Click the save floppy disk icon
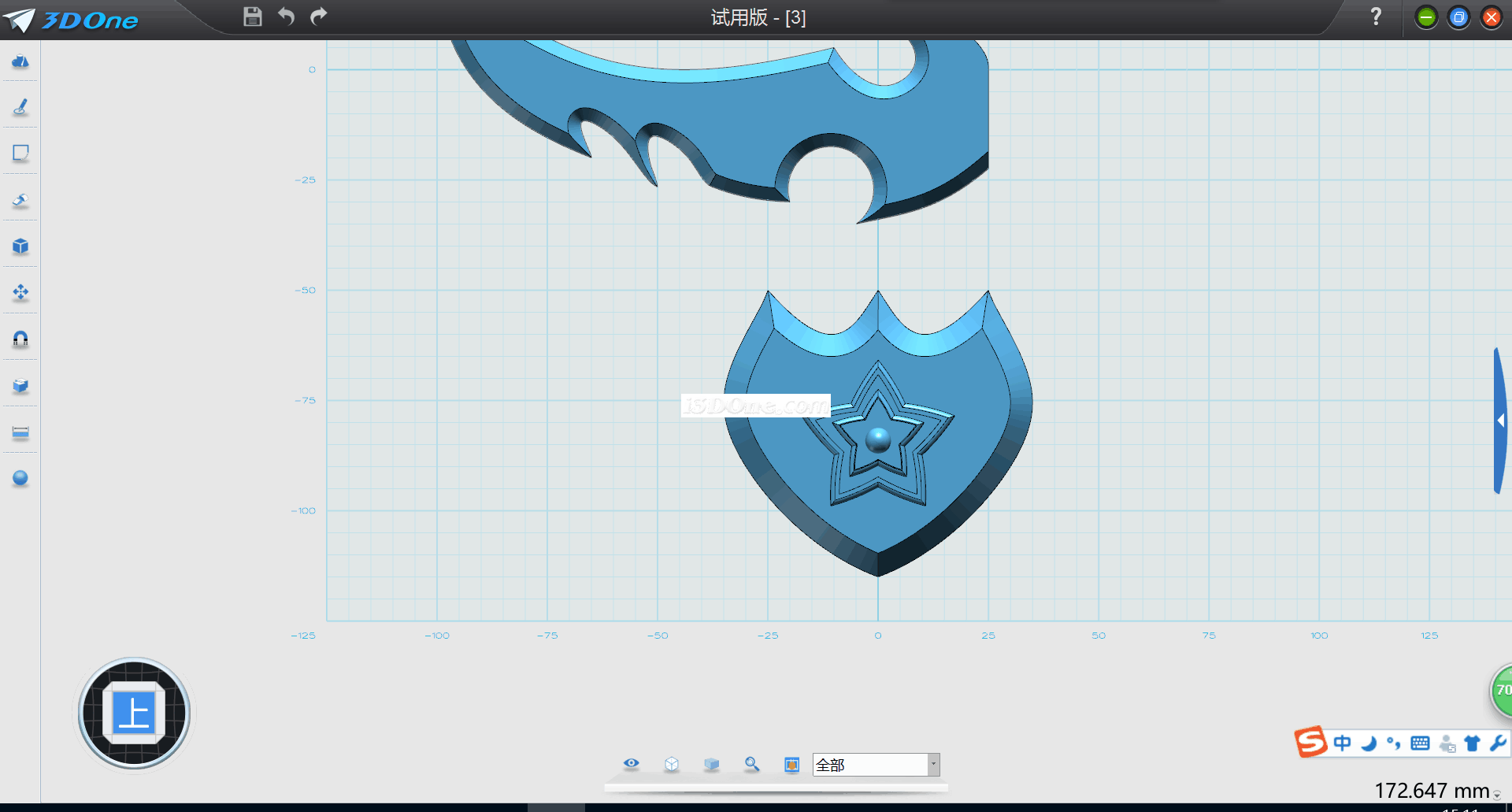The width and height of the screenshot is (1512, 812). 252,17
